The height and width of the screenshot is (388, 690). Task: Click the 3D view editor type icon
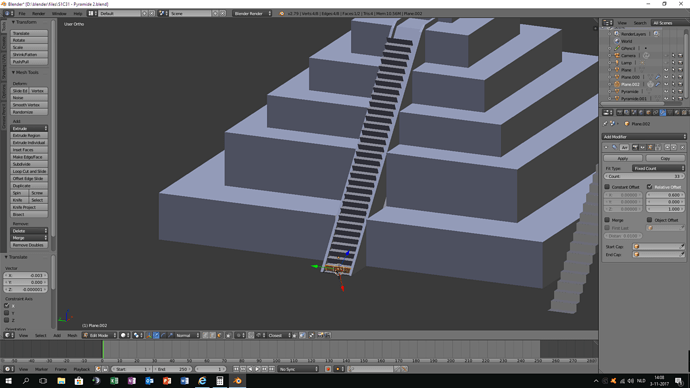point(9,335)
